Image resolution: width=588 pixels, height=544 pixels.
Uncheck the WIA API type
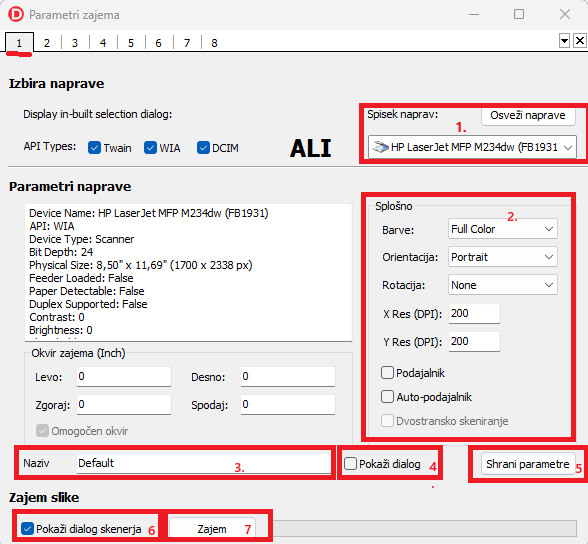150,148
